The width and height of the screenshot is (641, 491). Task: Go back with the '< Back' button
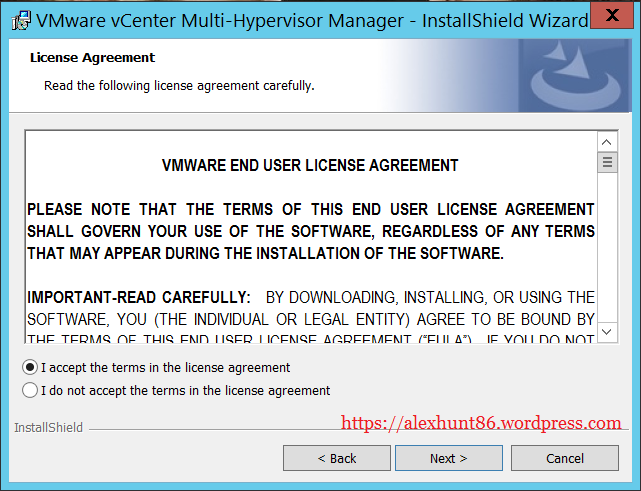(x=337, y=458)
